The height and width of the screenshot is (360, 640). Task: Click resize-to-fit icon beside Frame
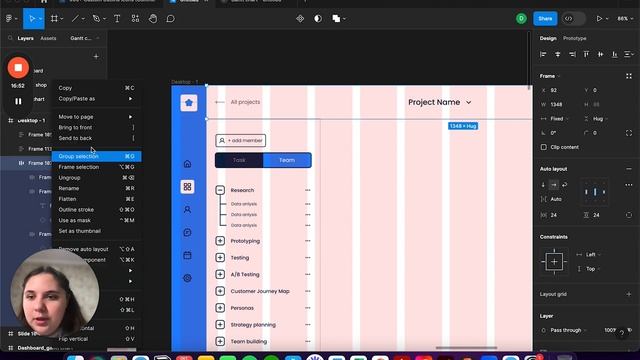(629, 76)
